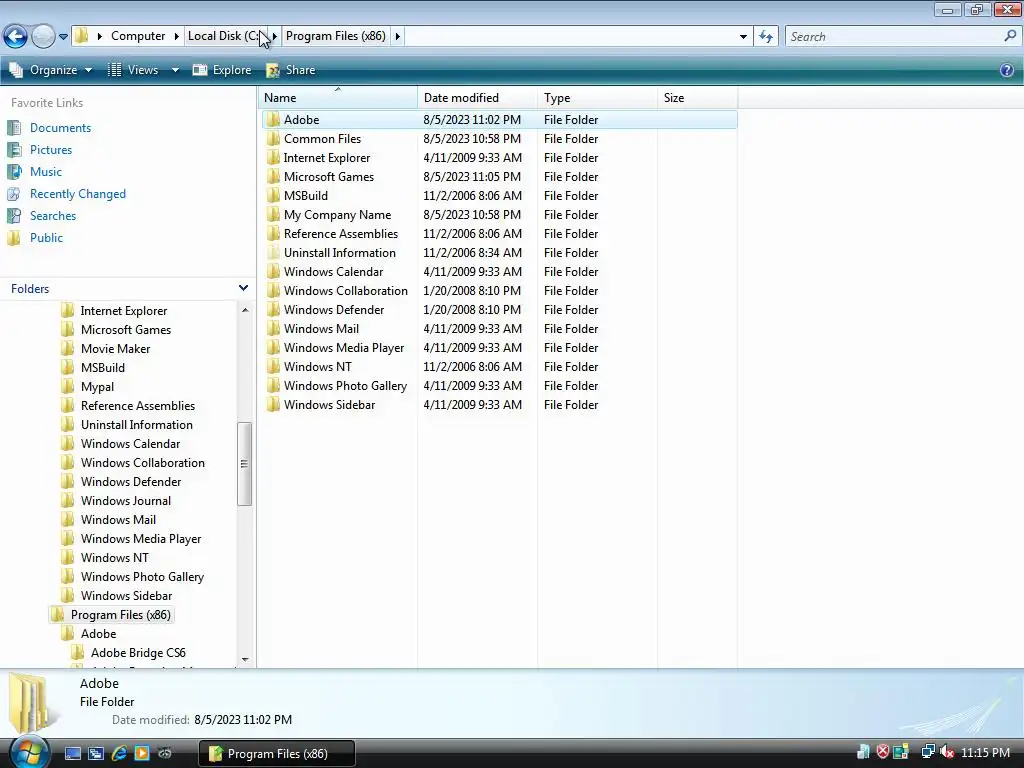Open the Views dropdown arrow
Viewport: 1024px width, 768px height.
coord(175,70)
